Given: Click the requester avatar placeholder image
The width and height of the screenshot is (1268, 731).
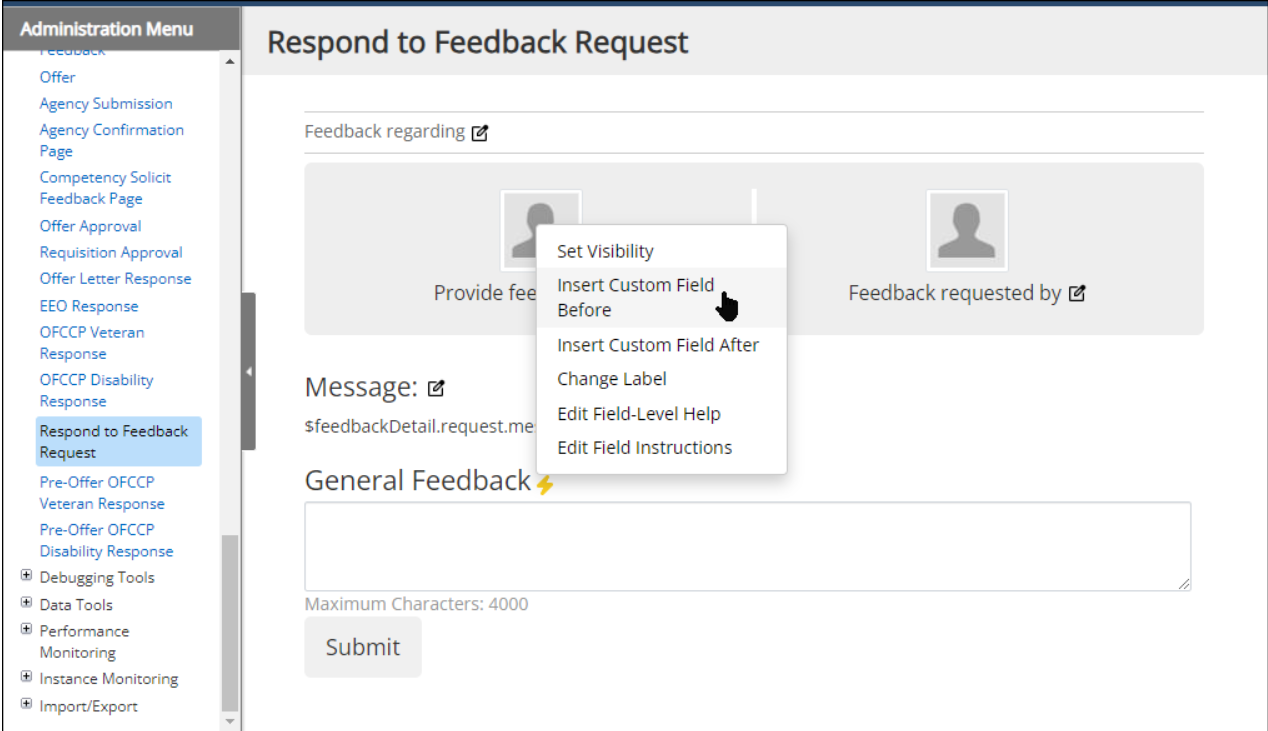Looking at the screenshot, I should (967, 231).
